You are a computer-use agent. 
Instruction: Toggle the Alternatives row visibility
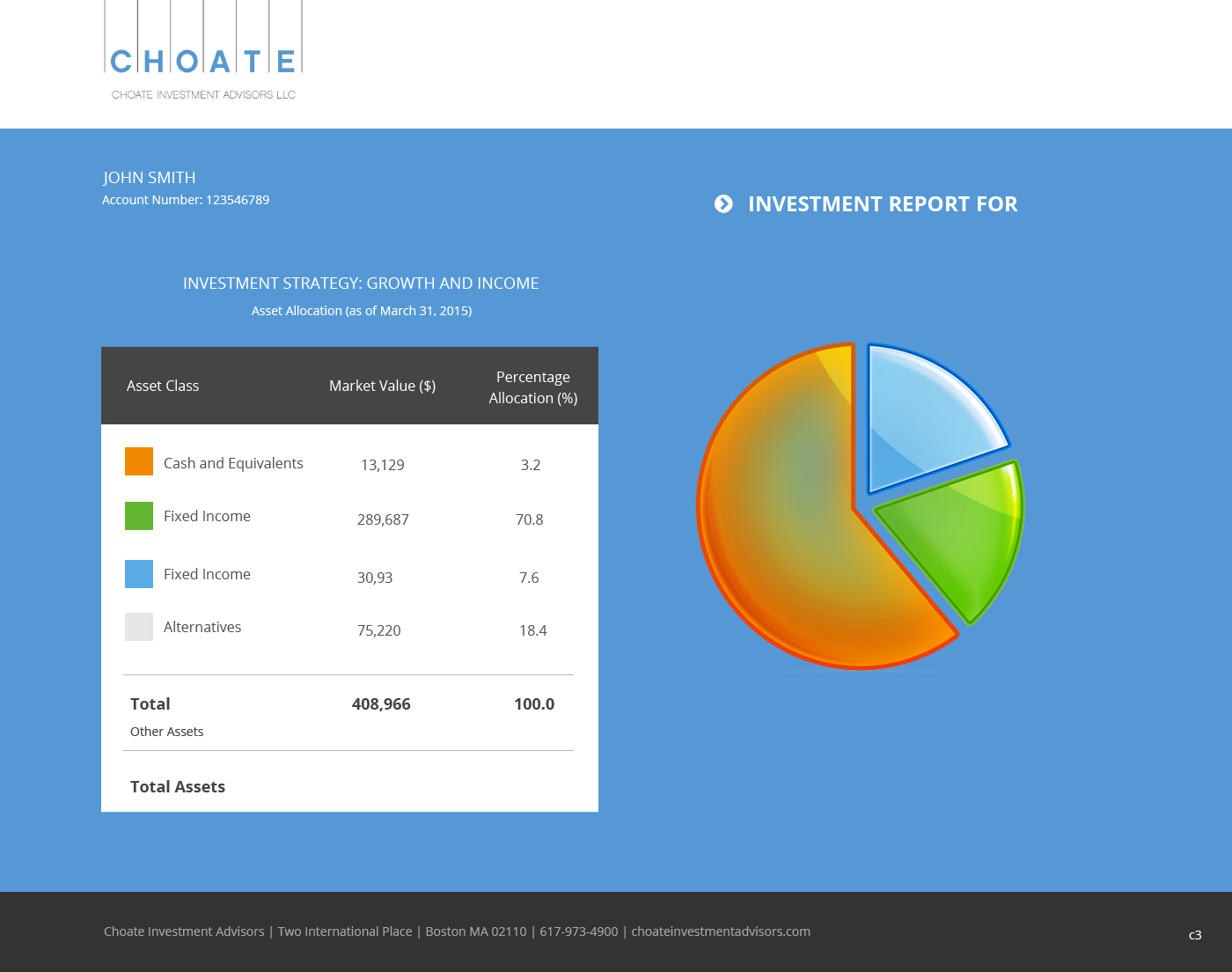(x=202, y=626)
